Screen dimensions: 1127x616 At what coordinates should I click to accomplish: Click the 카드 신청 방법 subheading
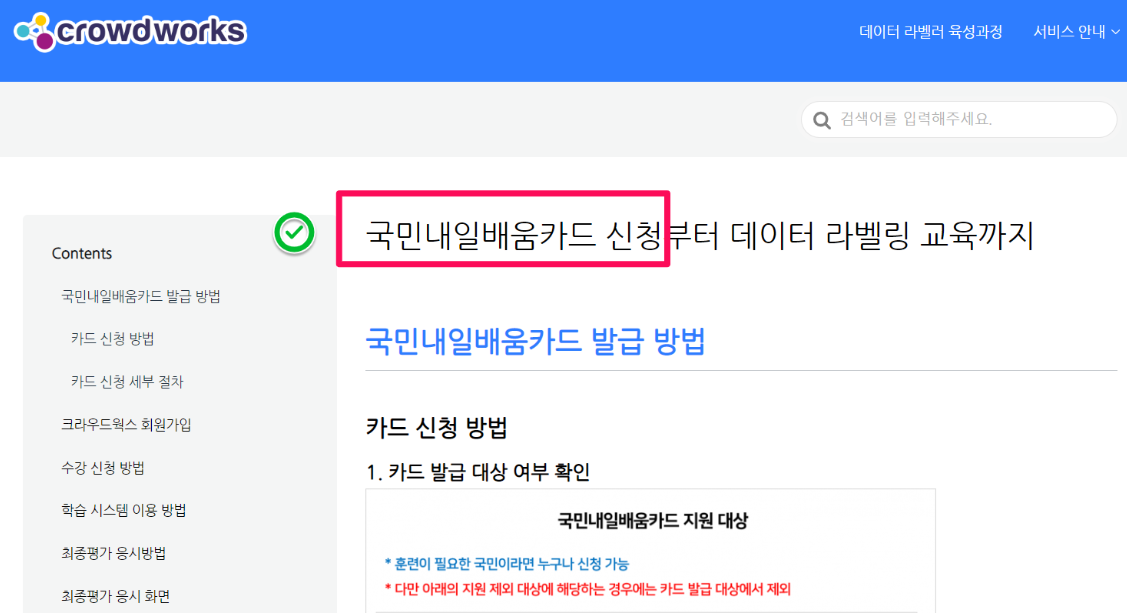pos(437,428)
